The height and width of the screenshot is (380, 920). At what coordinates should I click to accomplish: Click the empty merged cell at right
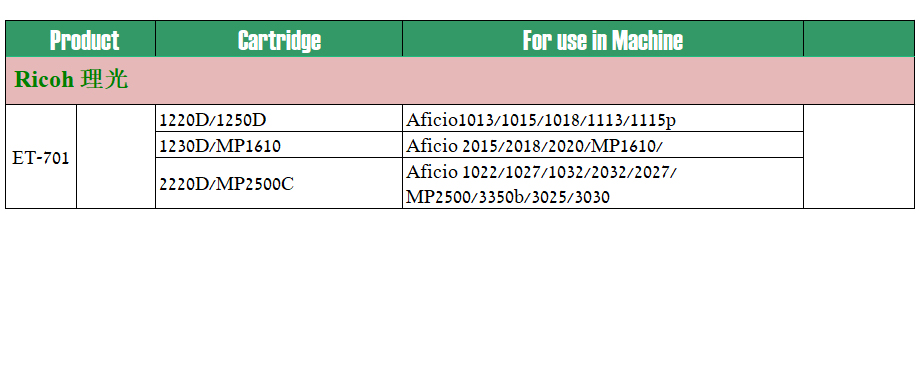859,157
